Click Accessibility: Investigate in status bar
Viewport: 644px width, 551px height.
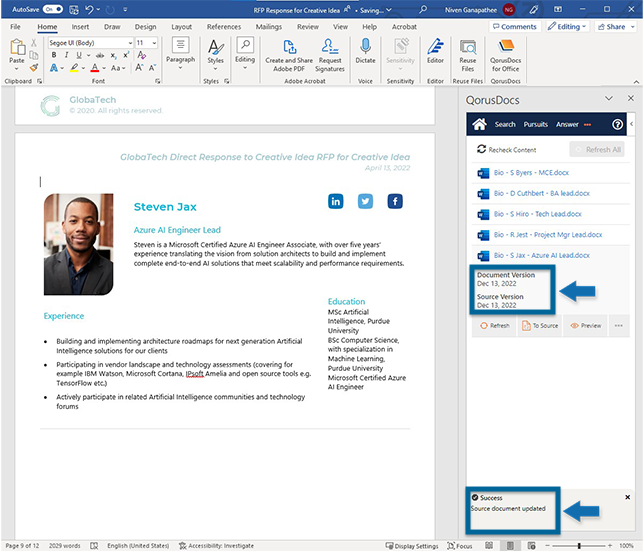click(216, 546)
